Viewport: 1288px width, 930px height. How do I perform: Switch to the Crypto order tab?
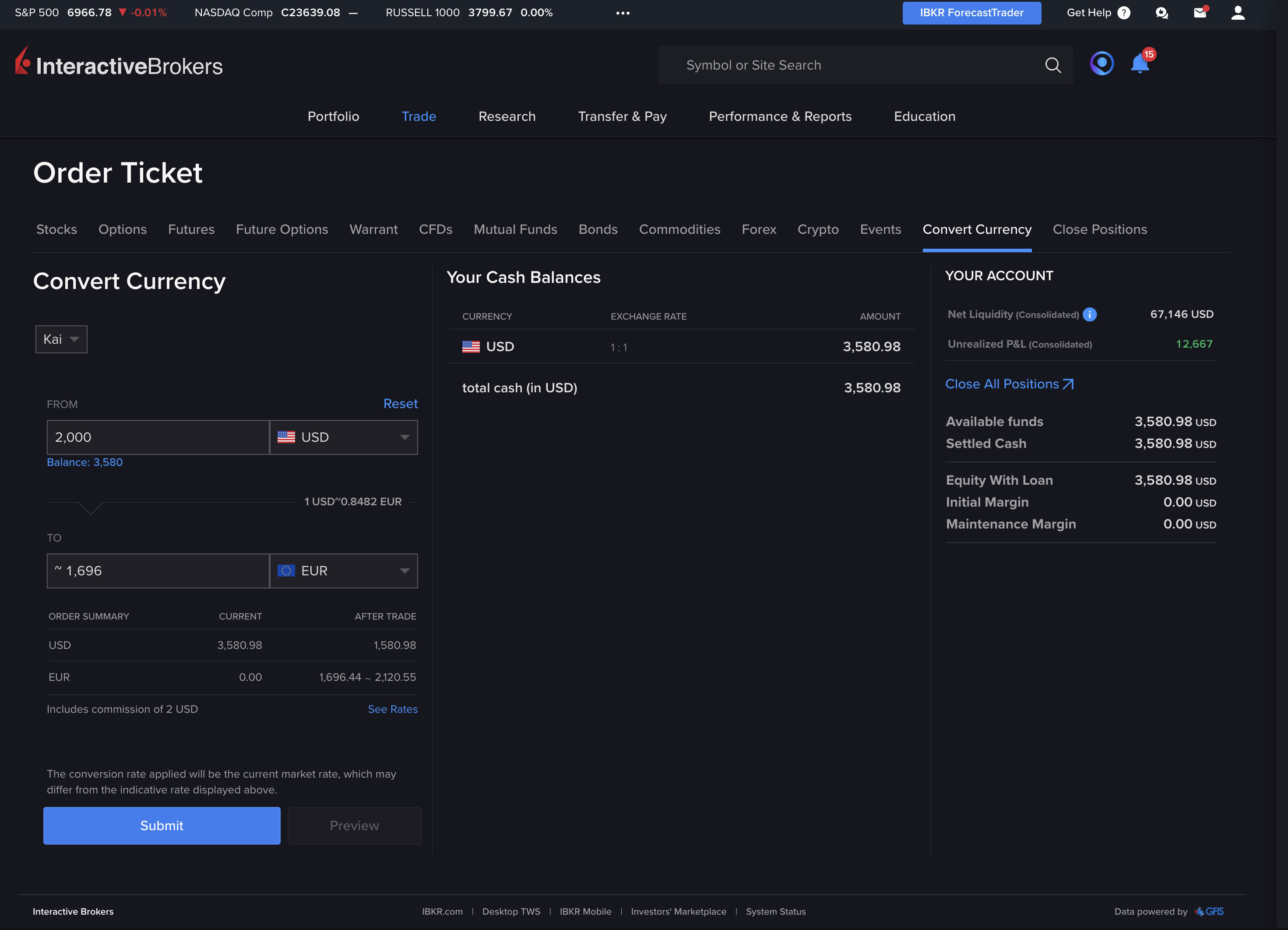(x=818, y=229)
